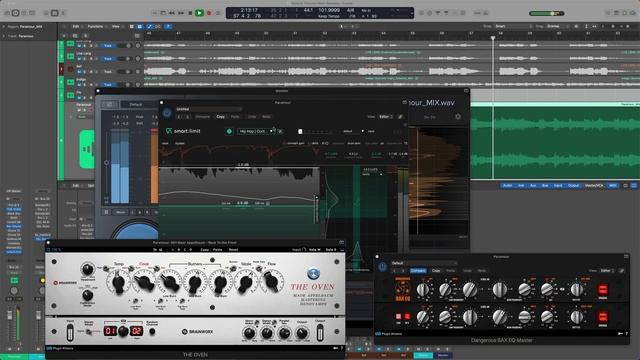The height and width of the screenshot is (360, 640).
Task: Toggle the Dangerous BAX EQ power button
Action: pyautogui.click(x=382, y=267)
